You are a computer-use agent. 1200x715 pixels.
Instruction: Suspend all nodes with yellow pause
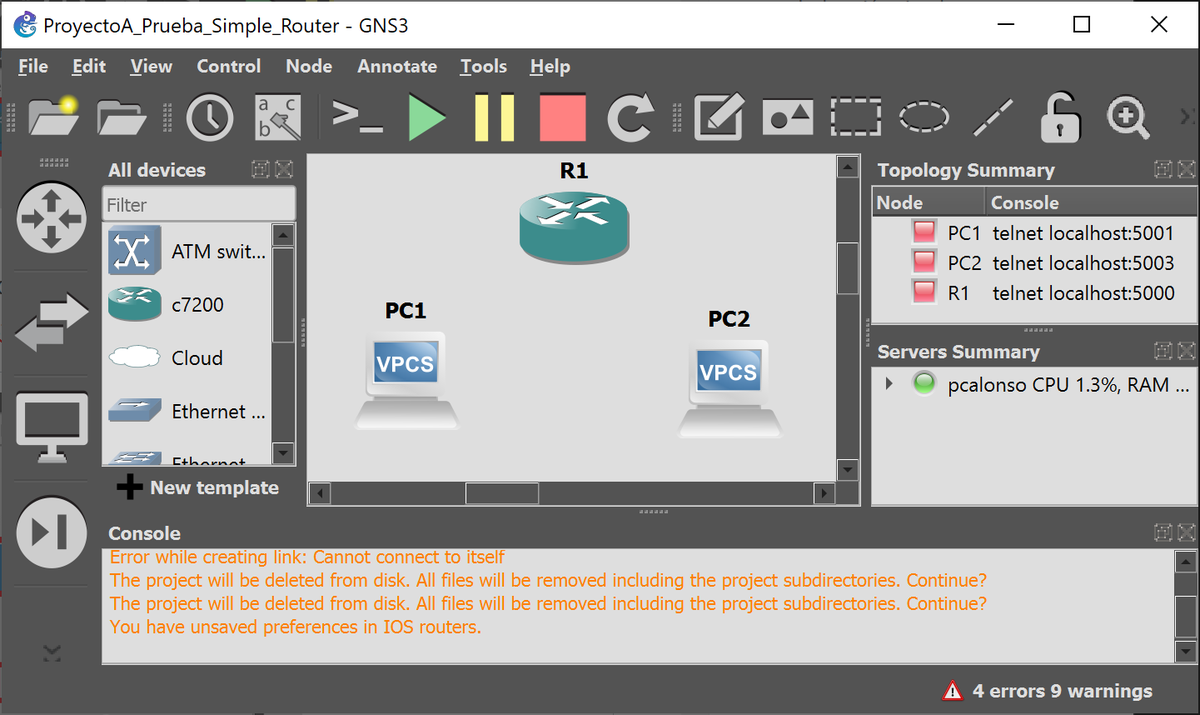coord(494,117)
